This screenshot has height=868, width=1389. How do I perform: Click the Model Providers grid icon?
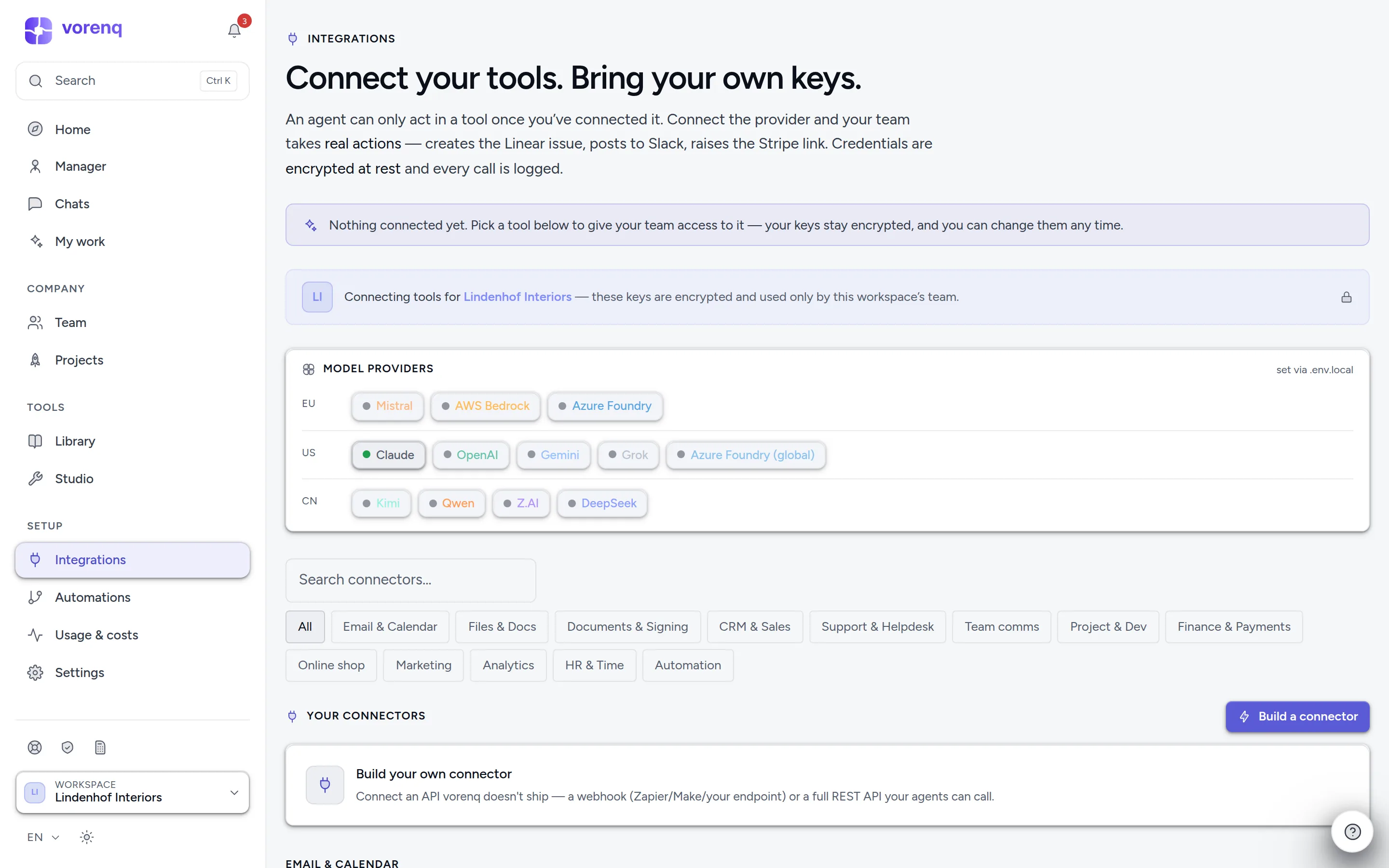point(309,369)
